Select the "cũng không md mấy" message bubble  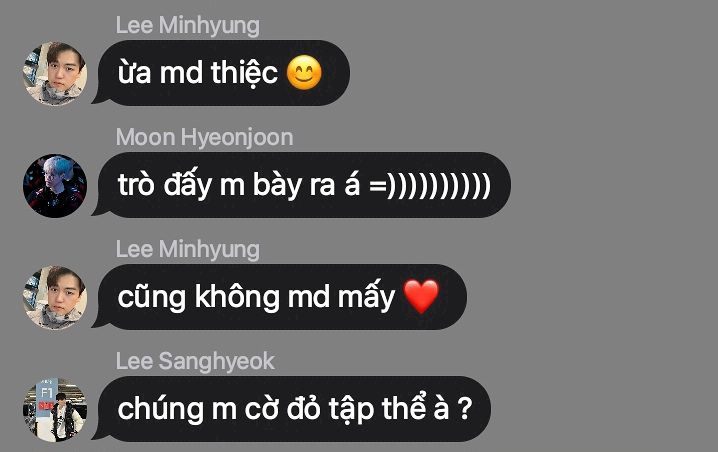(x=280, y=297)
